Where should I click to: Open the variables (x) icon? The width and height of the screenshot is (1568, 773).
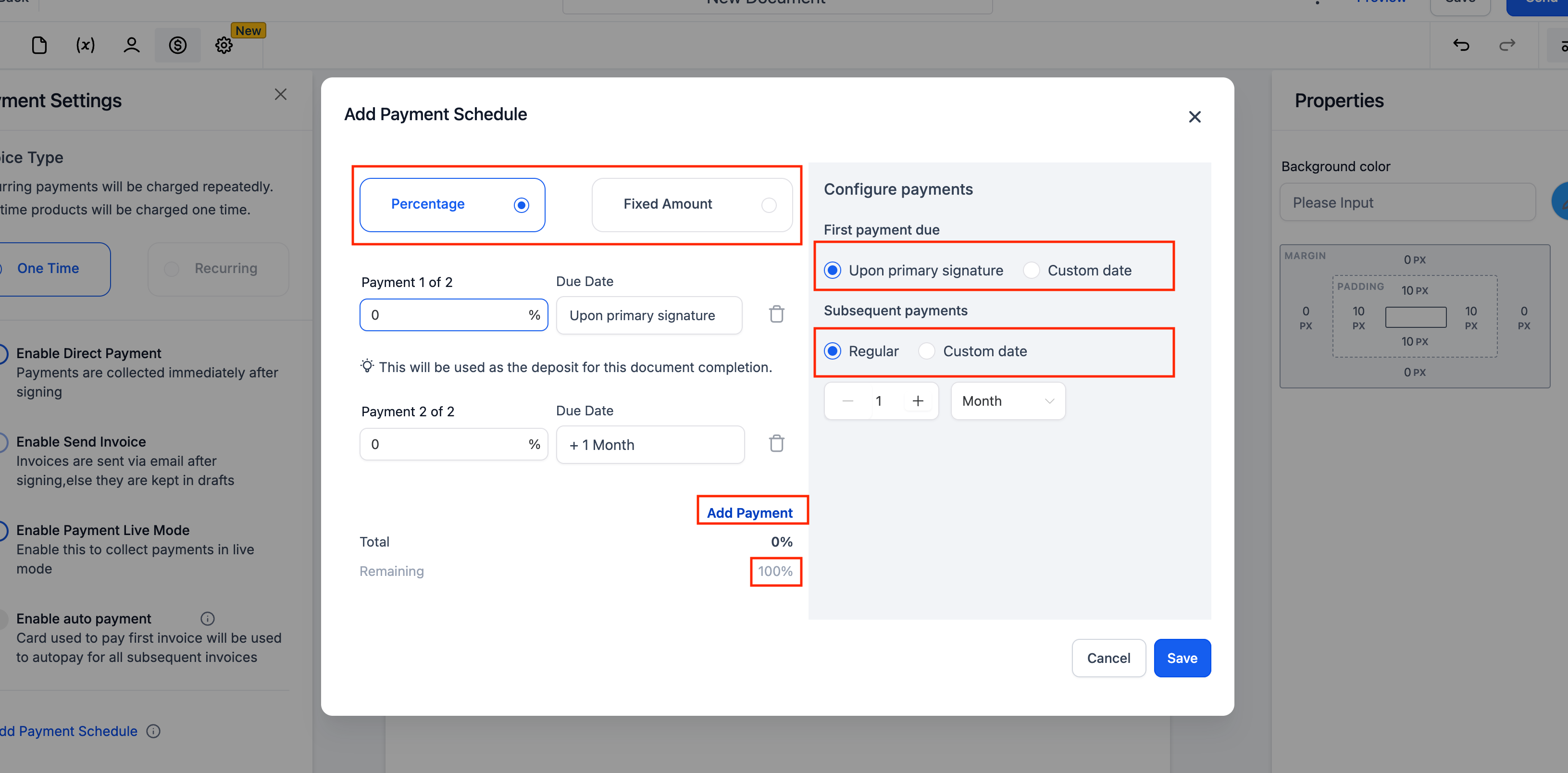(85, 45)
